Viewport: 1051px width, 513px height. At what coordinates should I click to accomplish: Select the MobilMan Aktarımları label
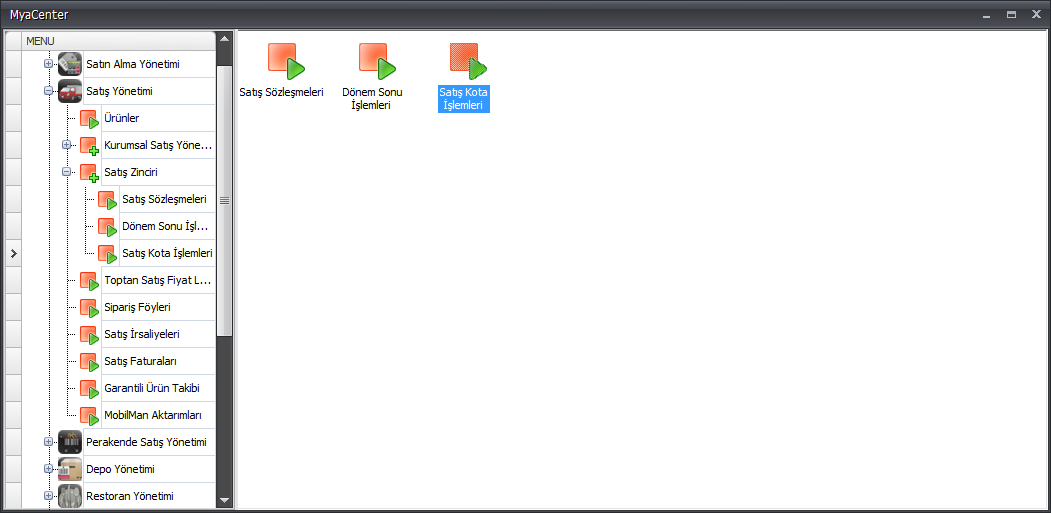(153, 416)
